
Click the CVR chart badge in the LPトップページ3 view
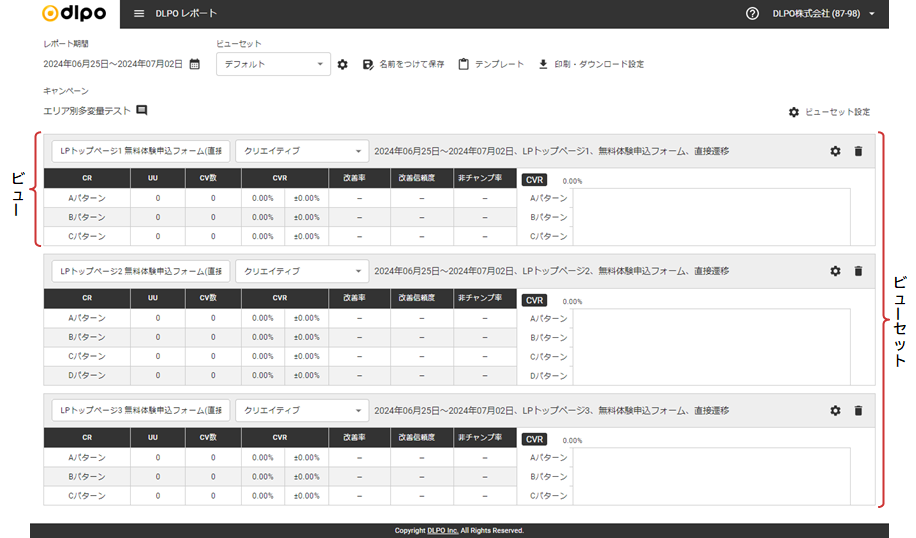(534, 439)
